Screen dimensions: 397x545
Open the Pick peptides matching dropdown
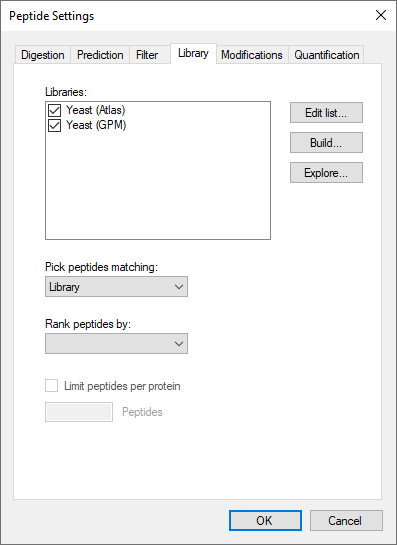click(x=116, y=287)
